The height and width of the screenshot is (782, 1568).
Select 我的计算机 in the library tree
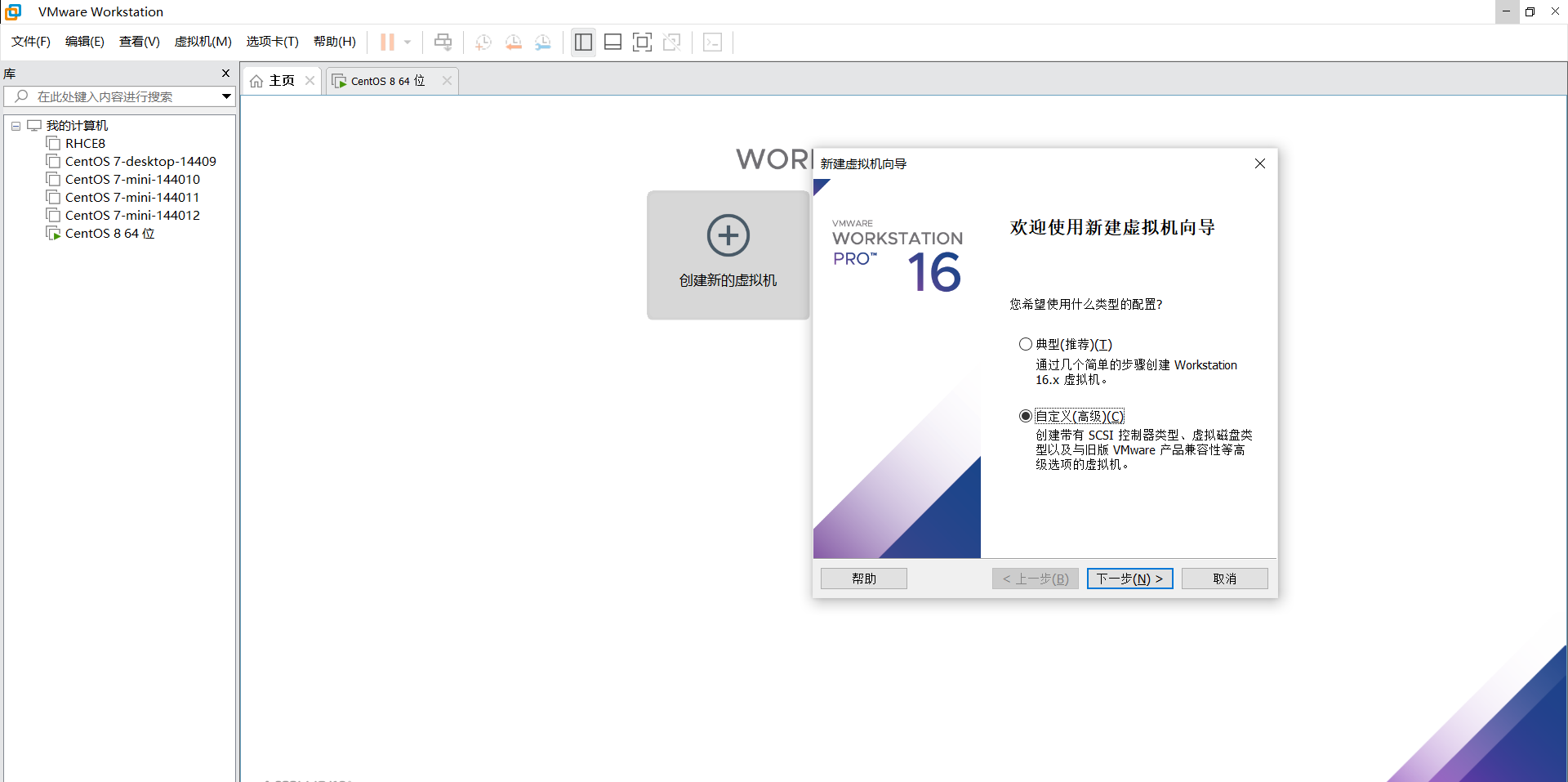(x=77, y=126)
